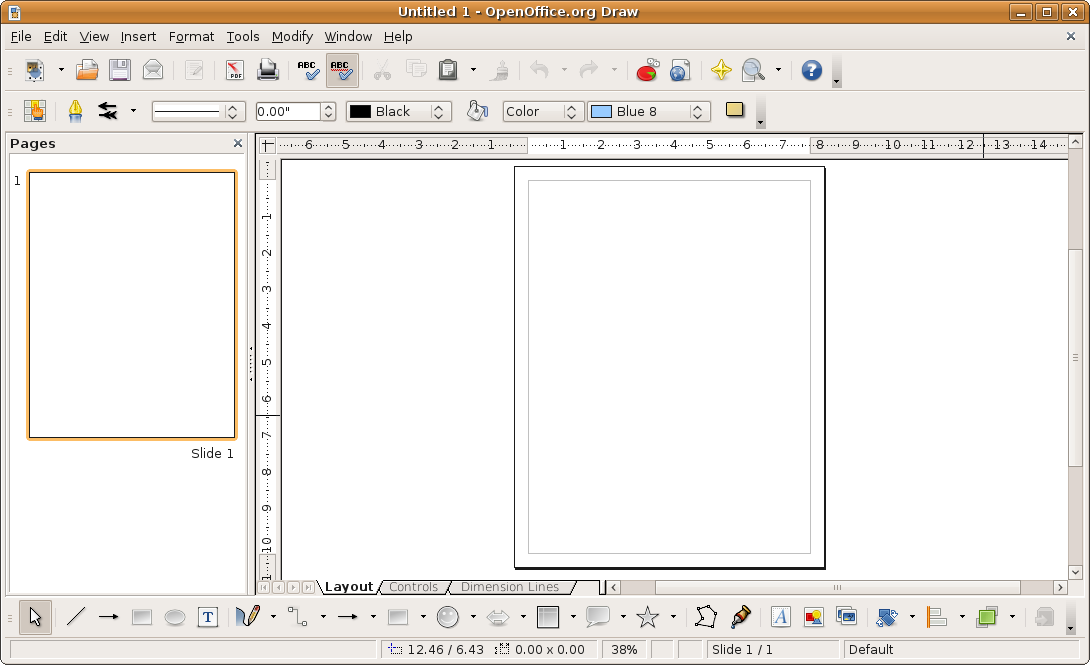Screen dimensions: 1090x665
Task: Open Fill color Blue 8 dropdown
Action: (649, 111)
